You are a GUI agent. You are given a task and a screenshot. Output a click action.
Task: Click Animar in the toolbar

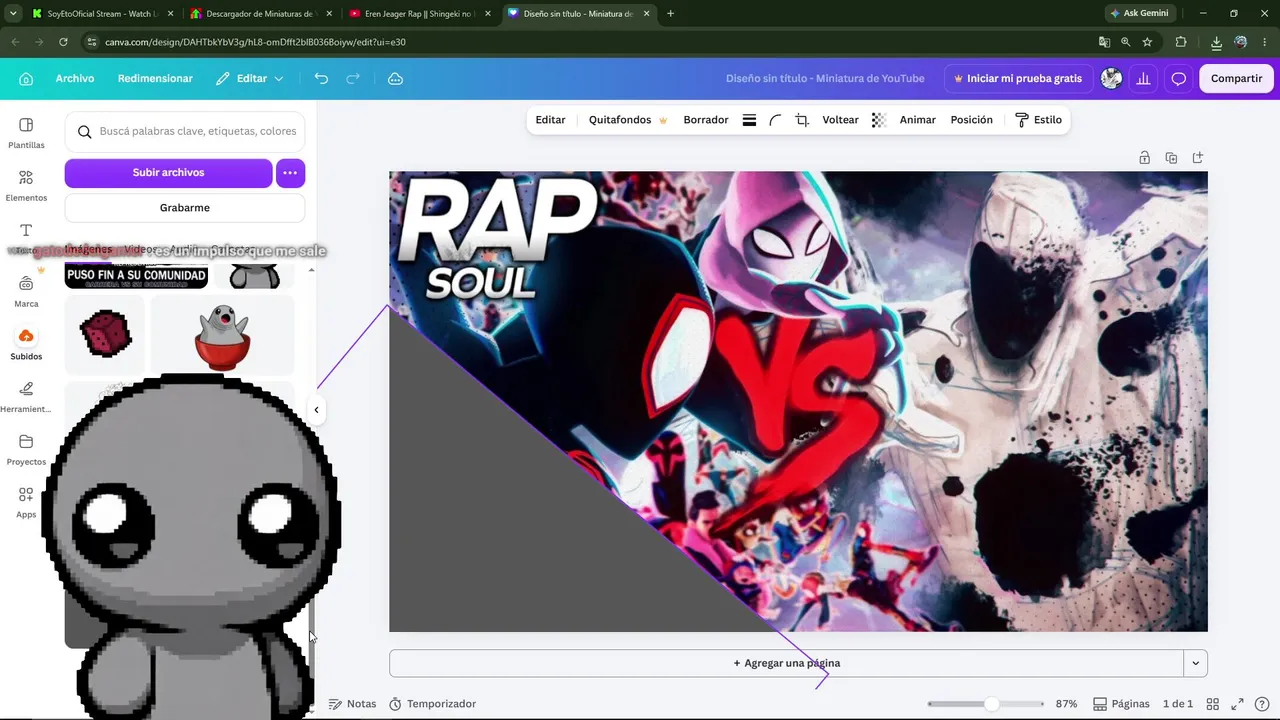pyautogui.click(x=918, y=120)
